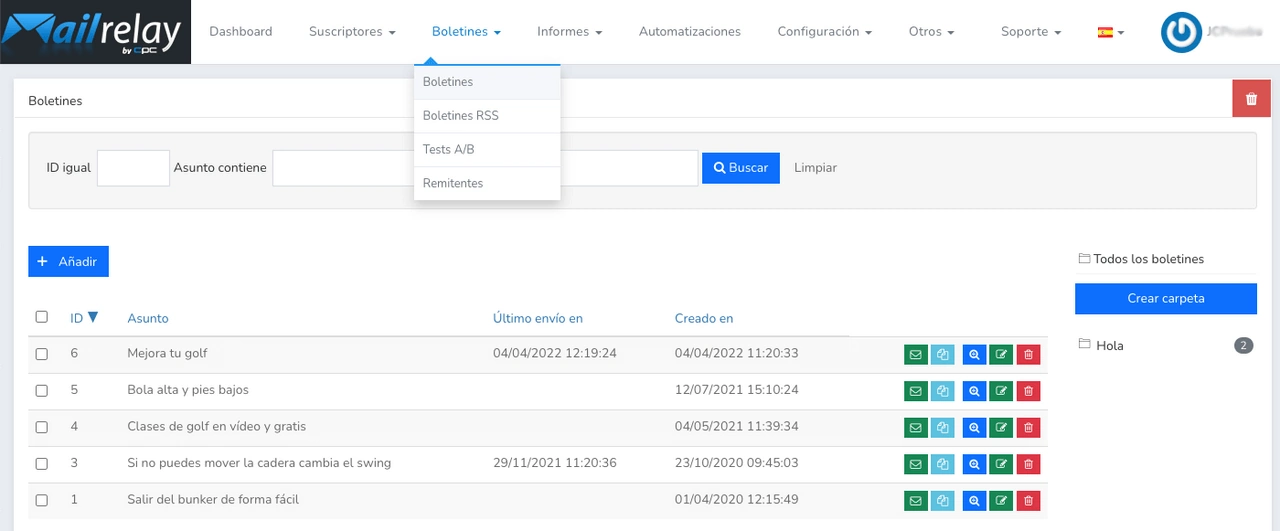Collapse the open Boletines dropdown menu
This screenshot has width=1280, height=531.
466,32
